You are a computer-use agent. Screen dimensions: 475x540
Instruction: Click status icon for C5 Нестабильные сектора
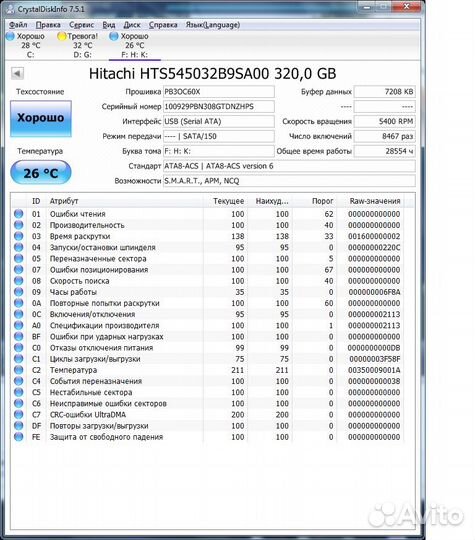19,392
